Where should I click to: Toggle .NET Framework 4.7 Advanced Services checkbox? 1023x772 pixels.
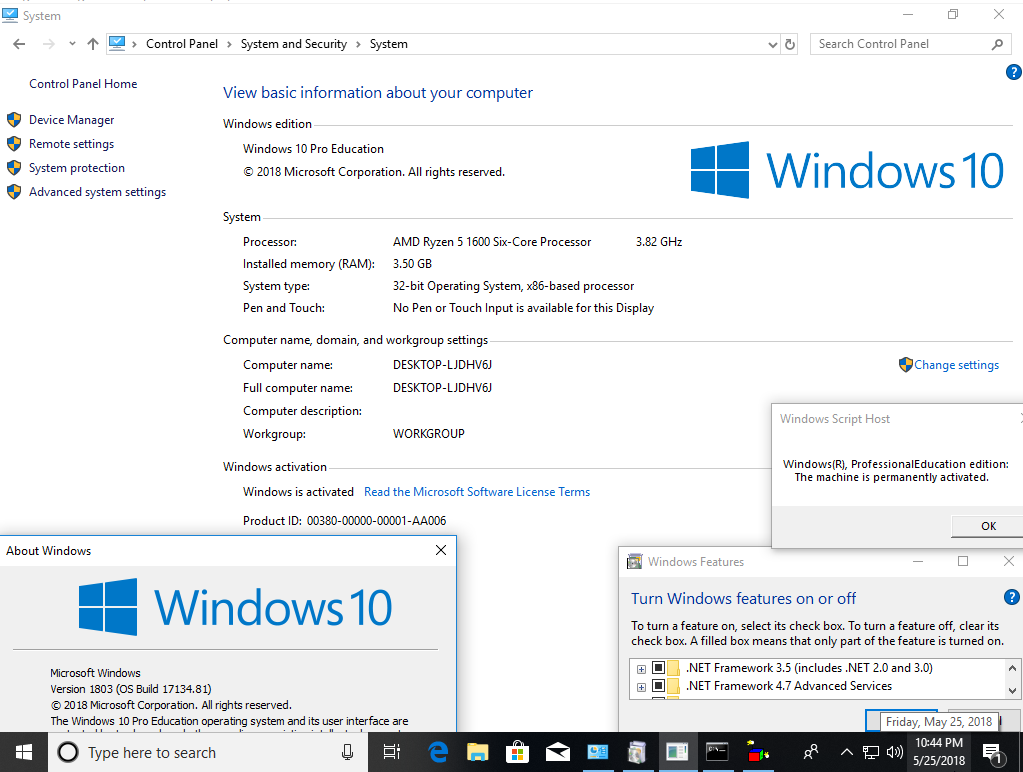(x=658, y=686)
